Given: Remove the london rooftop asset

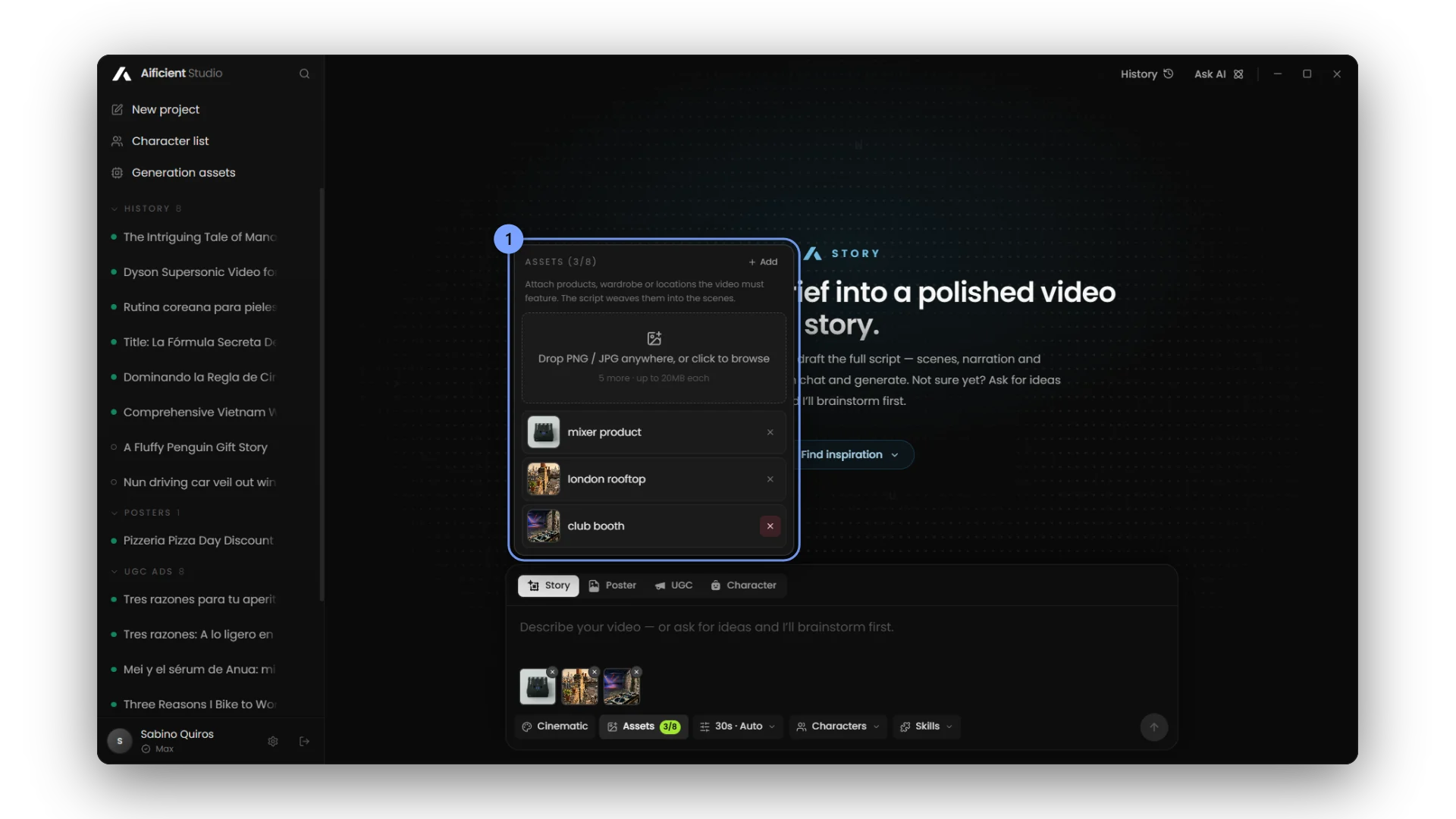Looking at the screenshot, I should point(770,479).
